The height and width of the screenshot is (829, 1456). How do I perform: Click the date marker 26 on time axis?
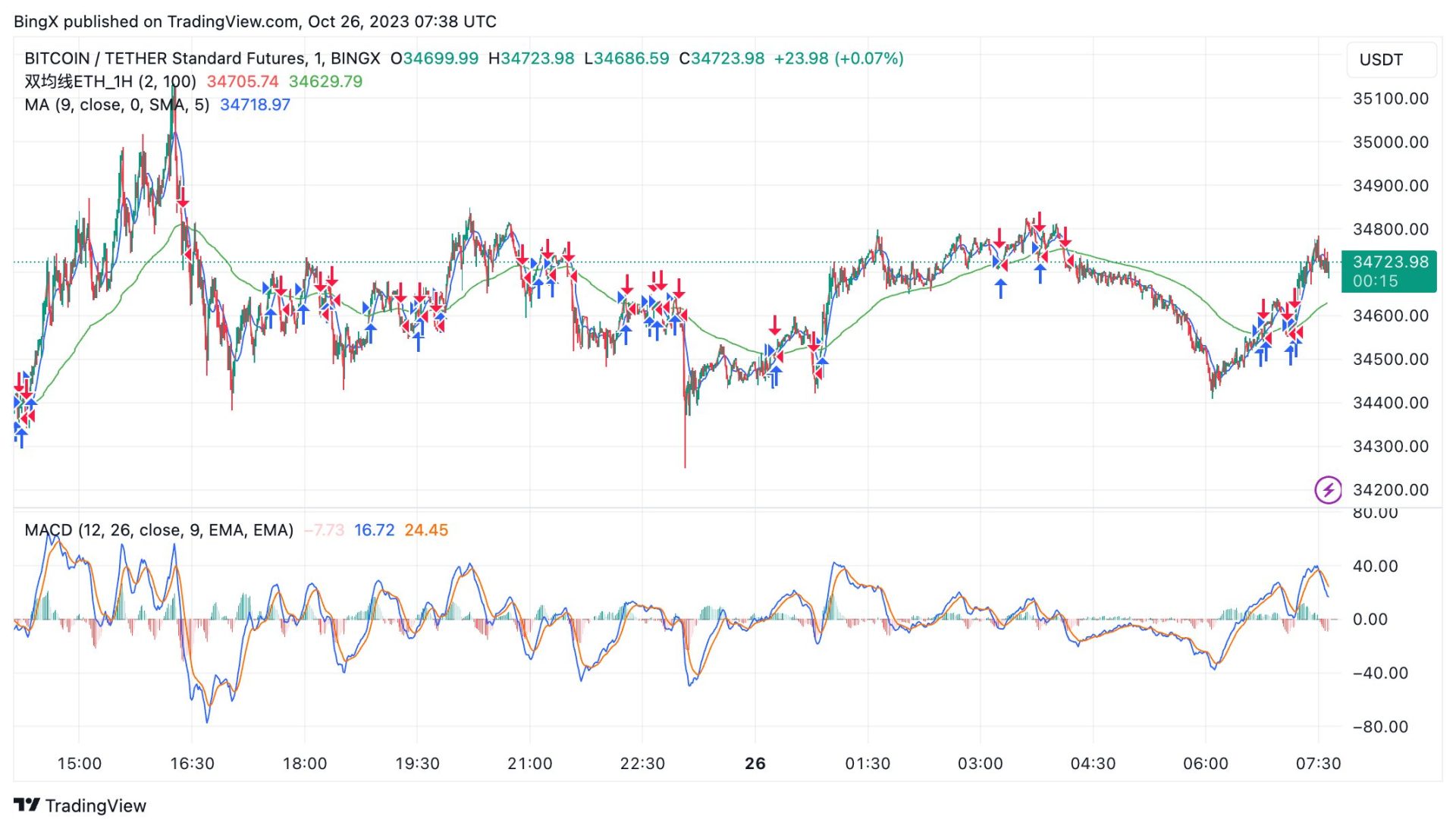(755, 763)
